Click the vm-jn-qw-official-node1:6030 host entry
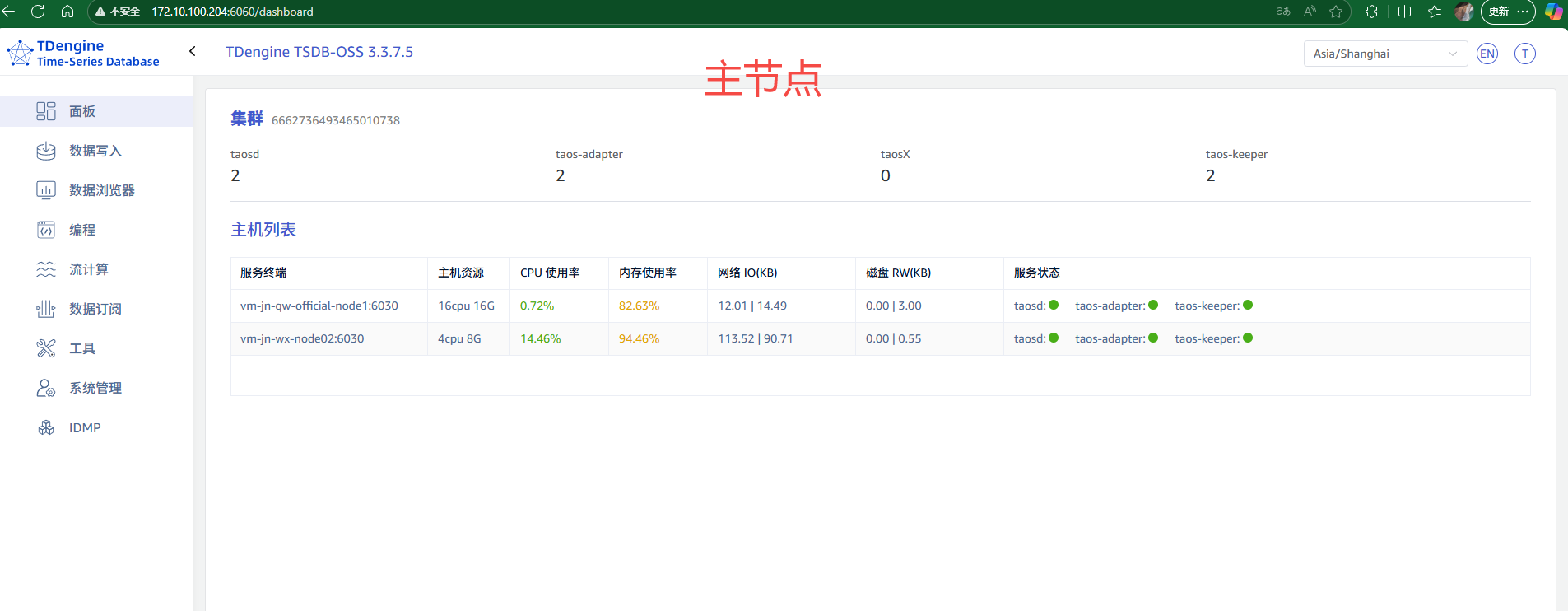1568x611 pixels. coord(319,305)
